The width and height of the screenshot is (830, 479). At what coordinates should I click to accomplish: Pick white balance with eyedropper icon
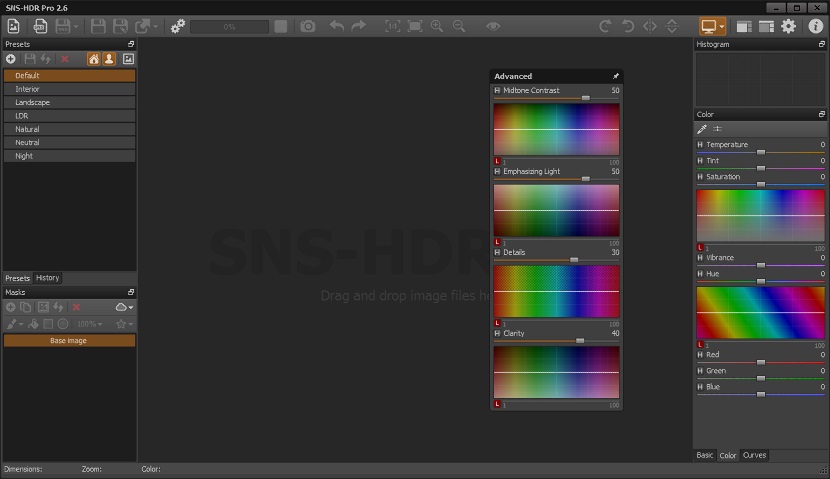coord(702,129)
